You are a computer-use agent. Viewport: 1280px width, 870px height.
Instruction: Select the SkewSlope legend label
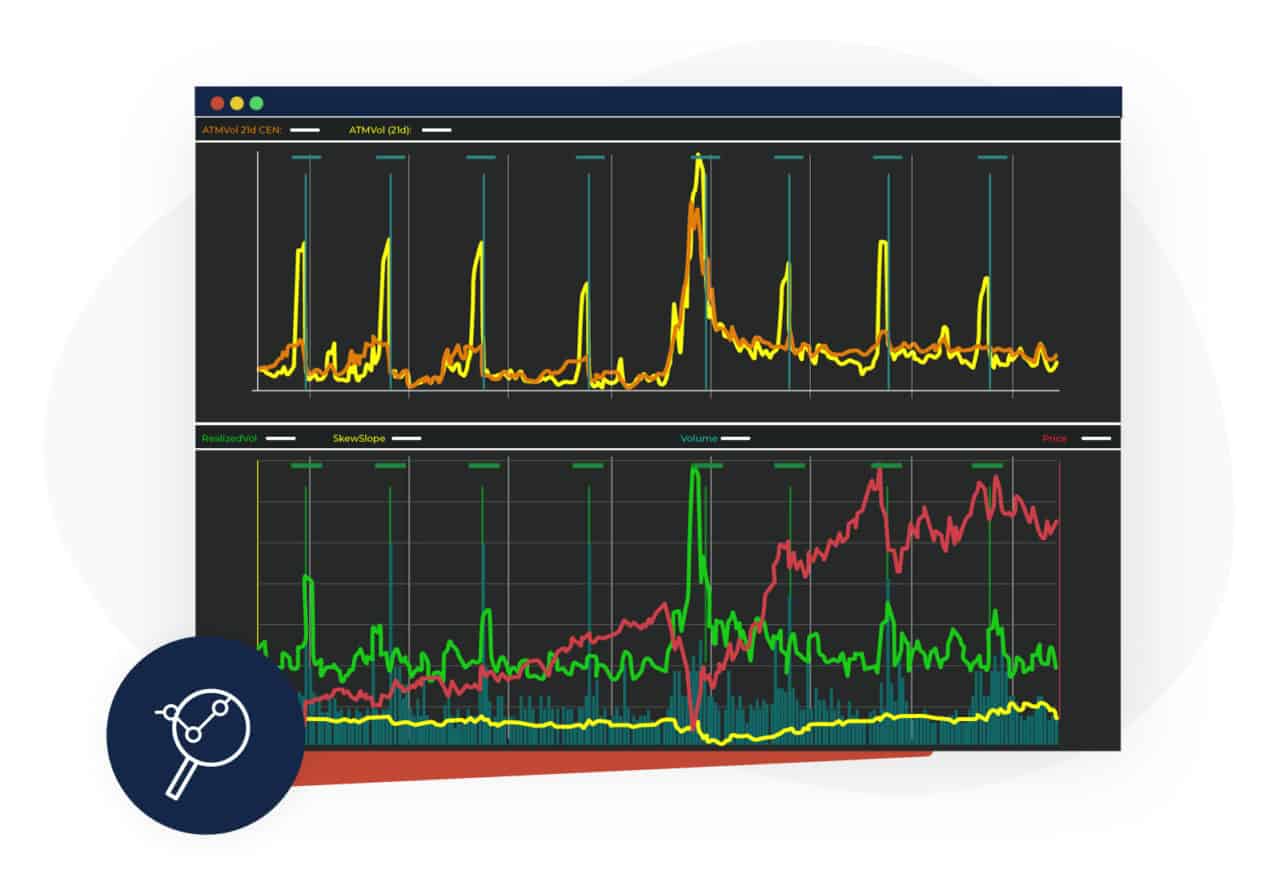(358, 438)
